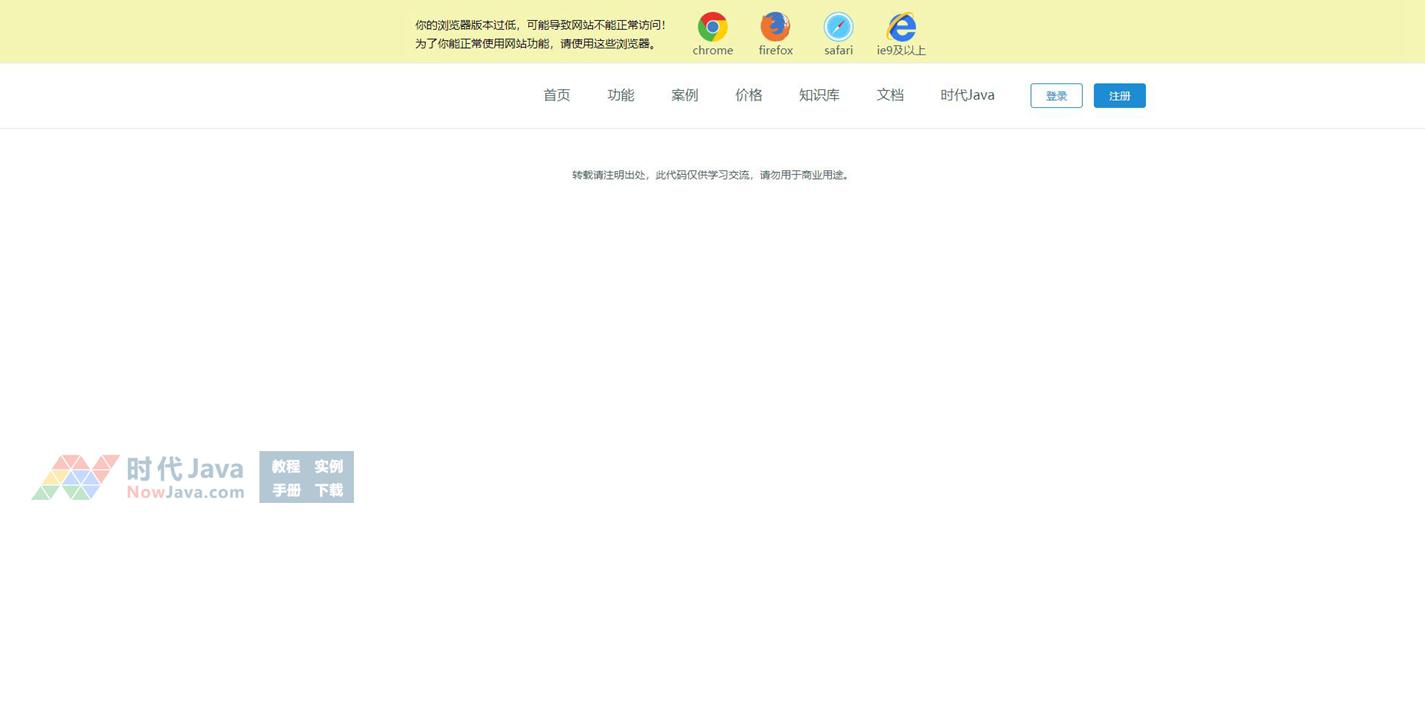The height and width of the screenshot is (718, 1425).
Task: Click 手册 in the watermark box
Action: coord(286,490)
